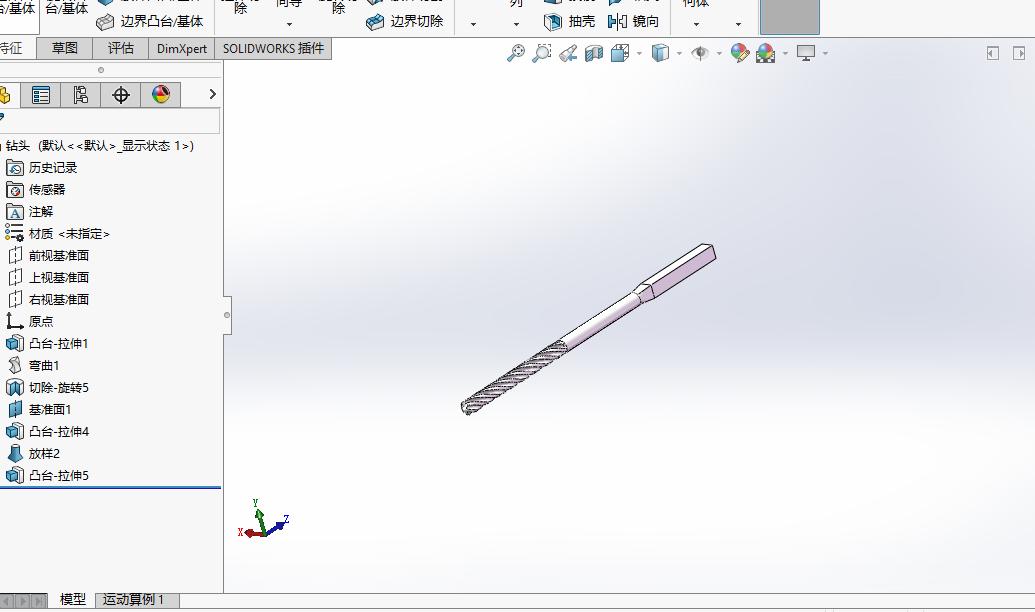The width and height of the screenshot is (1035, 612).
Task: Select the 基准面1 plane feature
Action: [x=39, y=409]
